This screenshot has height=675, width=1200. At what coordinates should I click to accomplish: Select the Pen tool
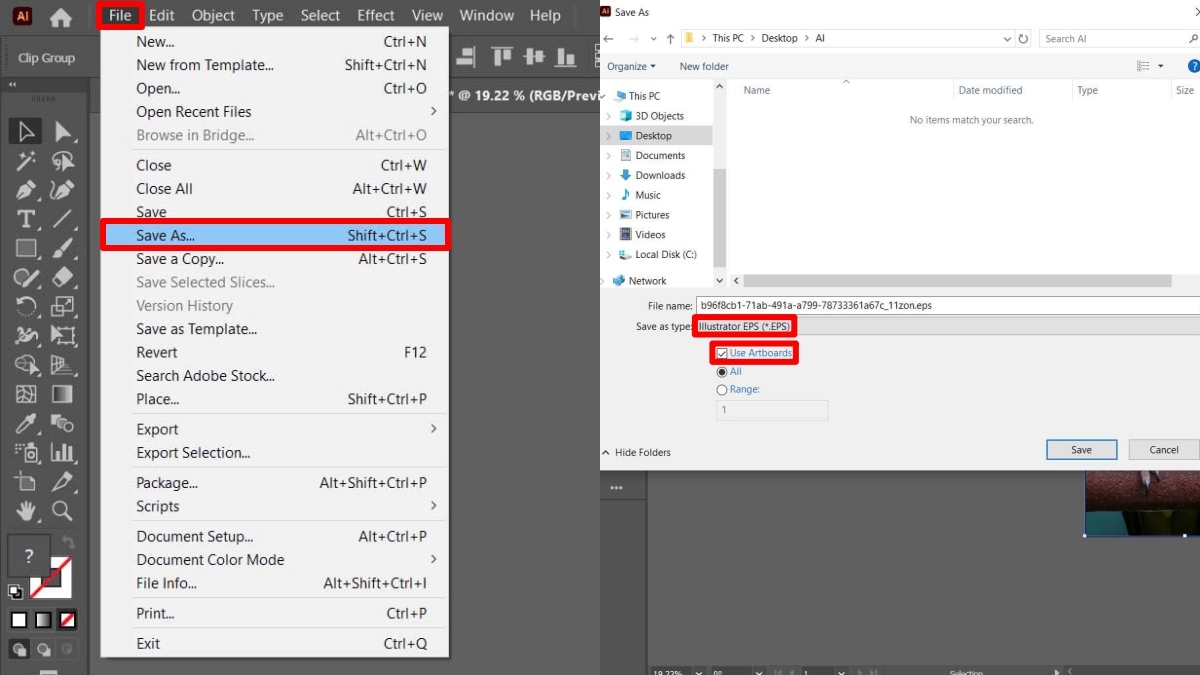click(26, 190)
